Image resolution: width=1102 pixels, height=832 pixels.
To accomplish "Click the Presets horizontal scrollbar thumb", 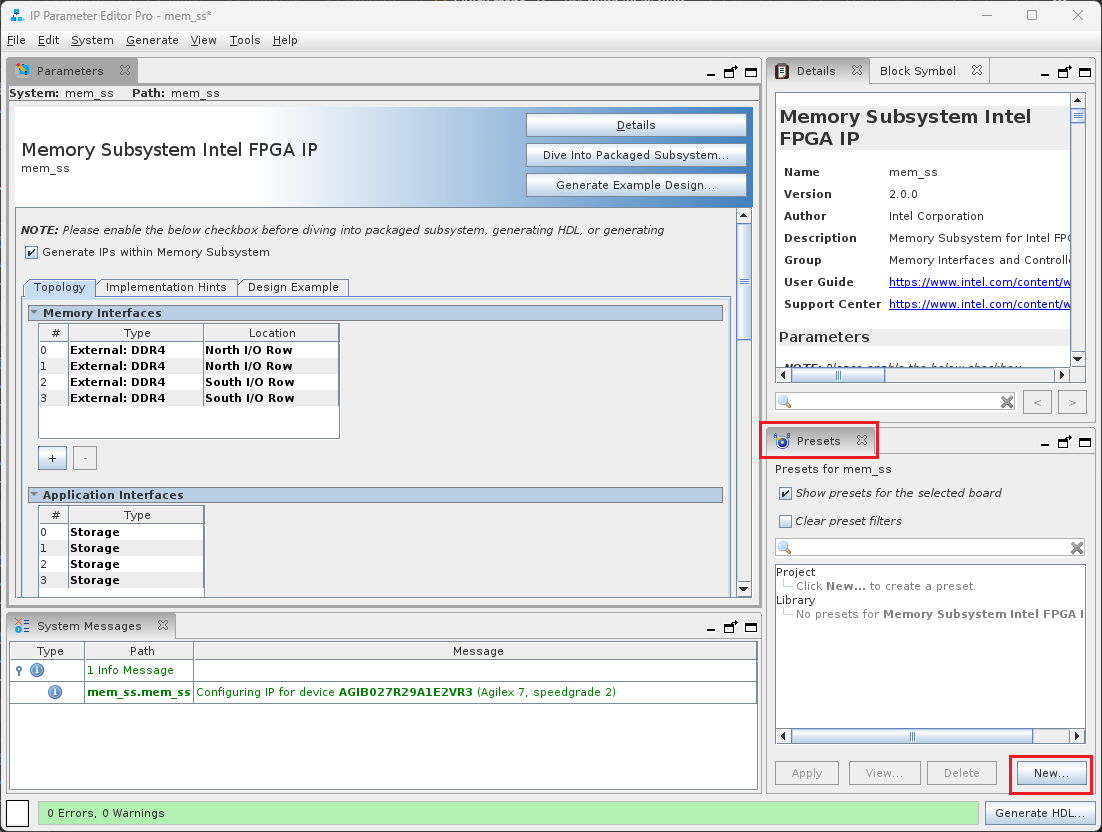I will pos(911,736).
